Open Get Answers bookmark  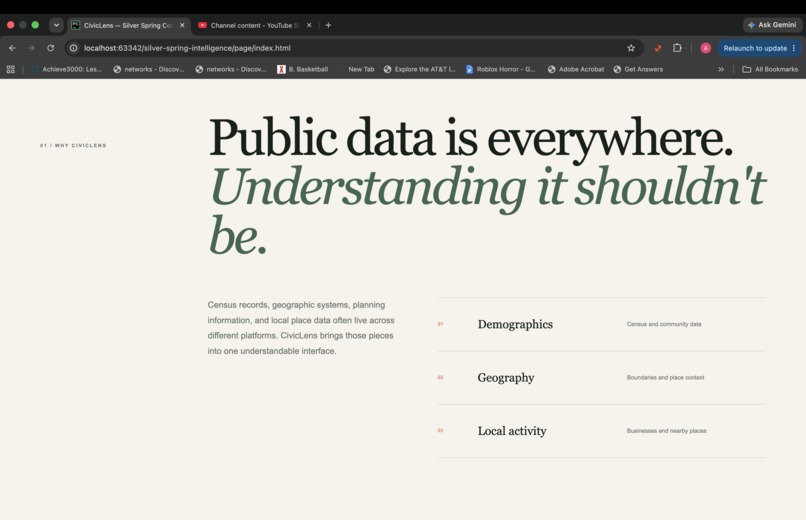[638, 69]
